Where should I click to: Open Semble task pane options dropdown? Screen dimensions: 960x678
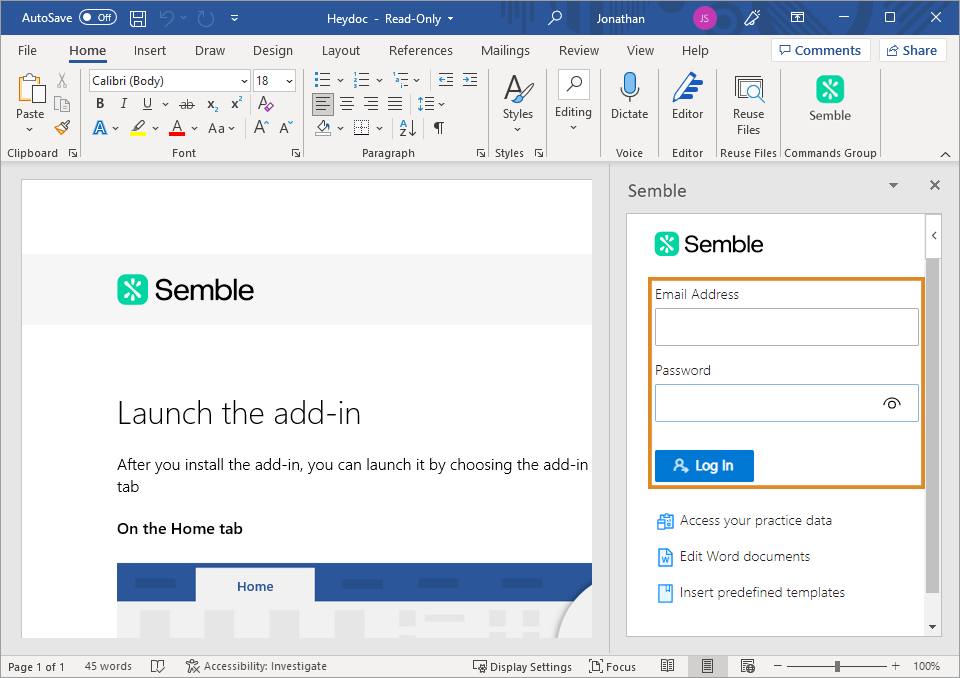[893, 185]
